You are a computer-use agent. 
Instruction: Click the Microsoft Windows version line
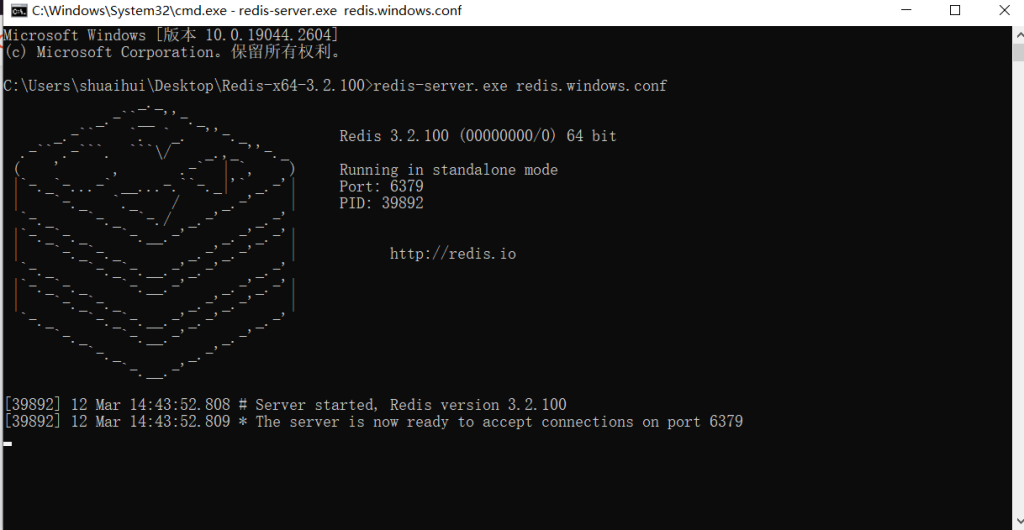click(170, 35)
